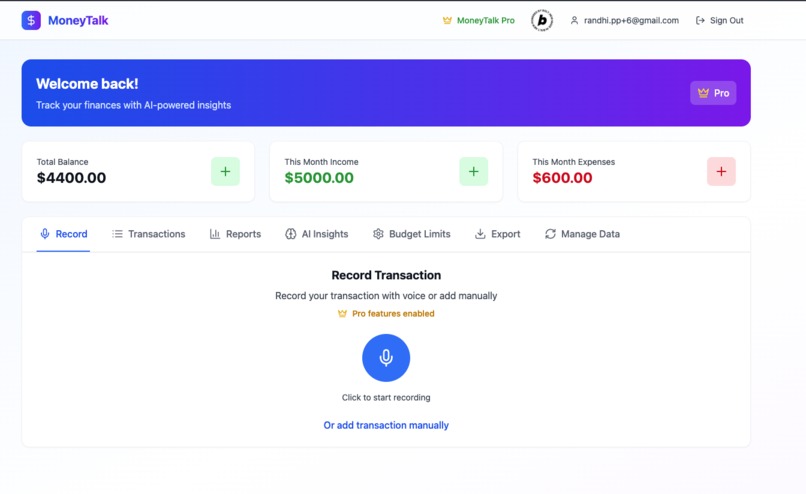Click the green plus on Total Balance card
The image size is (806, 494).
225,172
